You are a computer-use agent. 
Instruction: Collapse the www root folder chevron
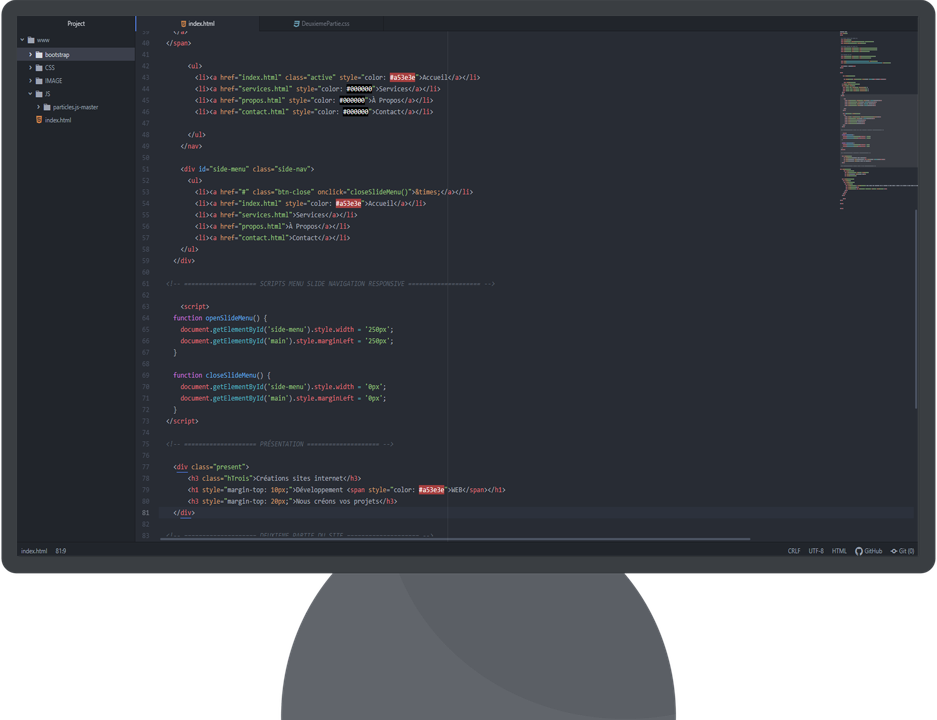pos(21,40)
